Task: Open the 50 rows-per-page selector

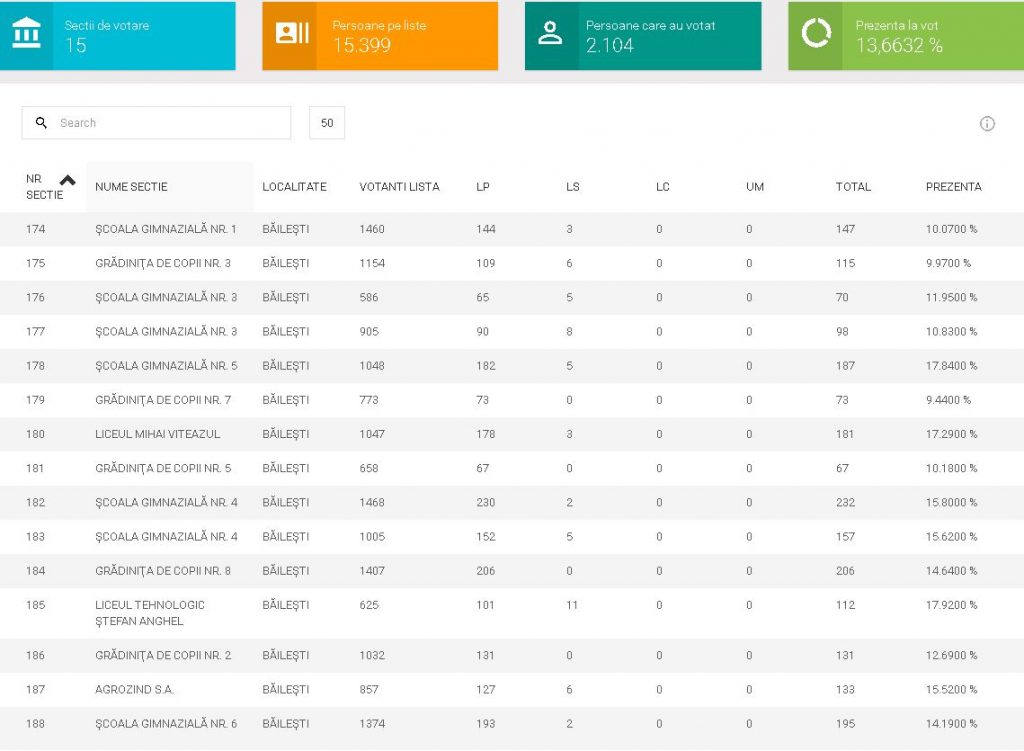Action: tap(327, 123)
